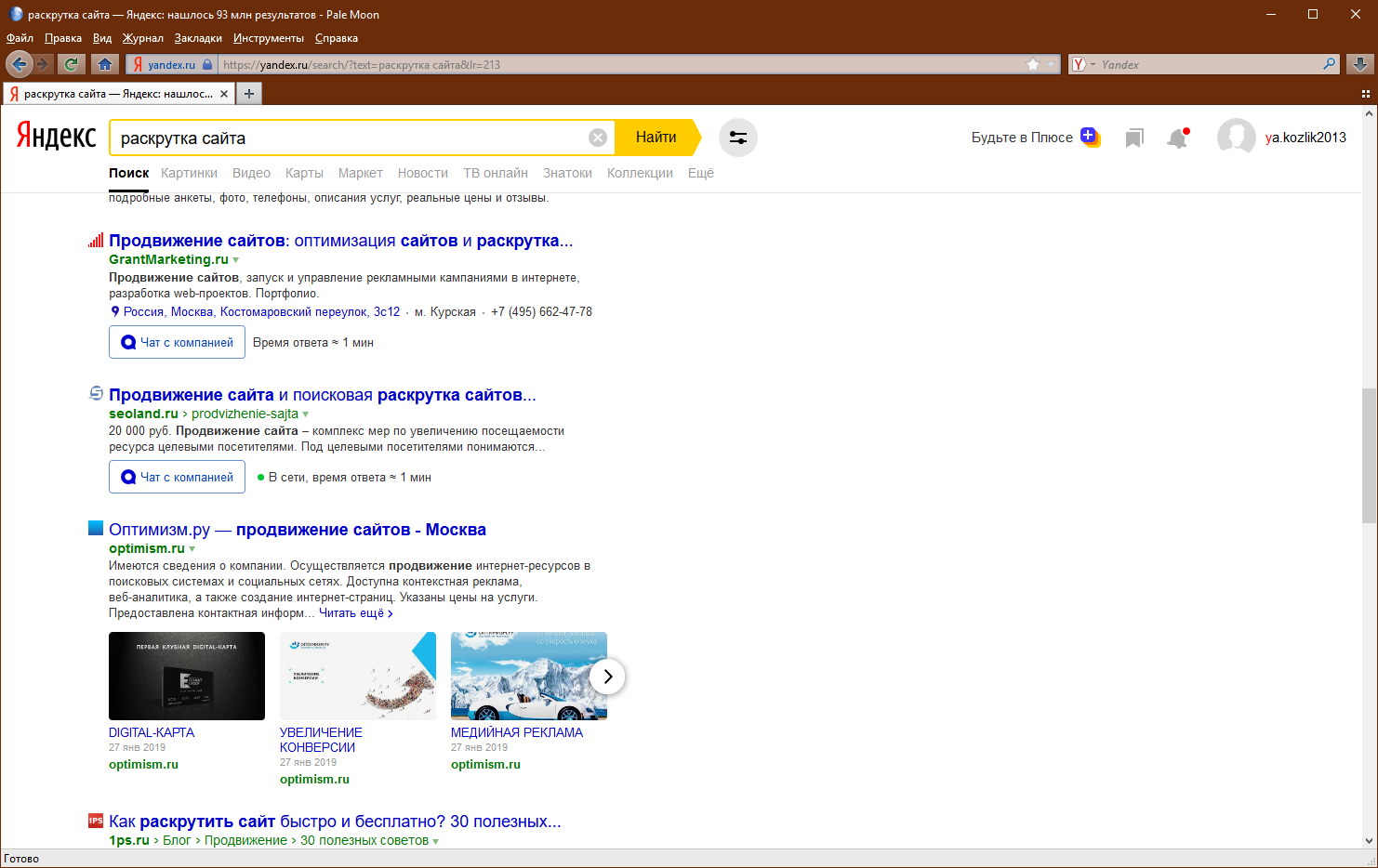
Task: Go back with the browser Back arrow
Action: [x=19, y=64]
